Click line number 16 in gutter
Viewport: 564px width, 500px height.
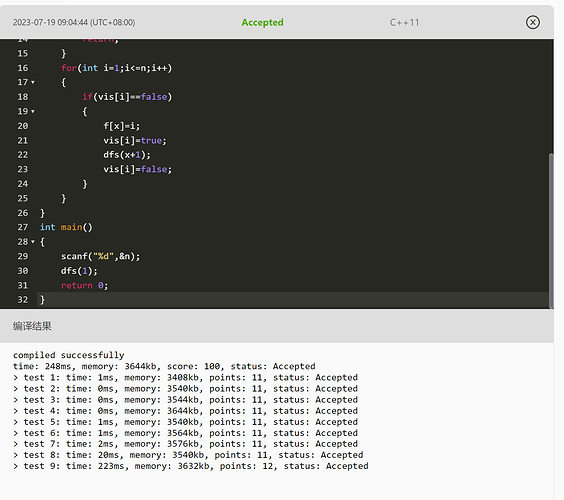click(23, 68)
